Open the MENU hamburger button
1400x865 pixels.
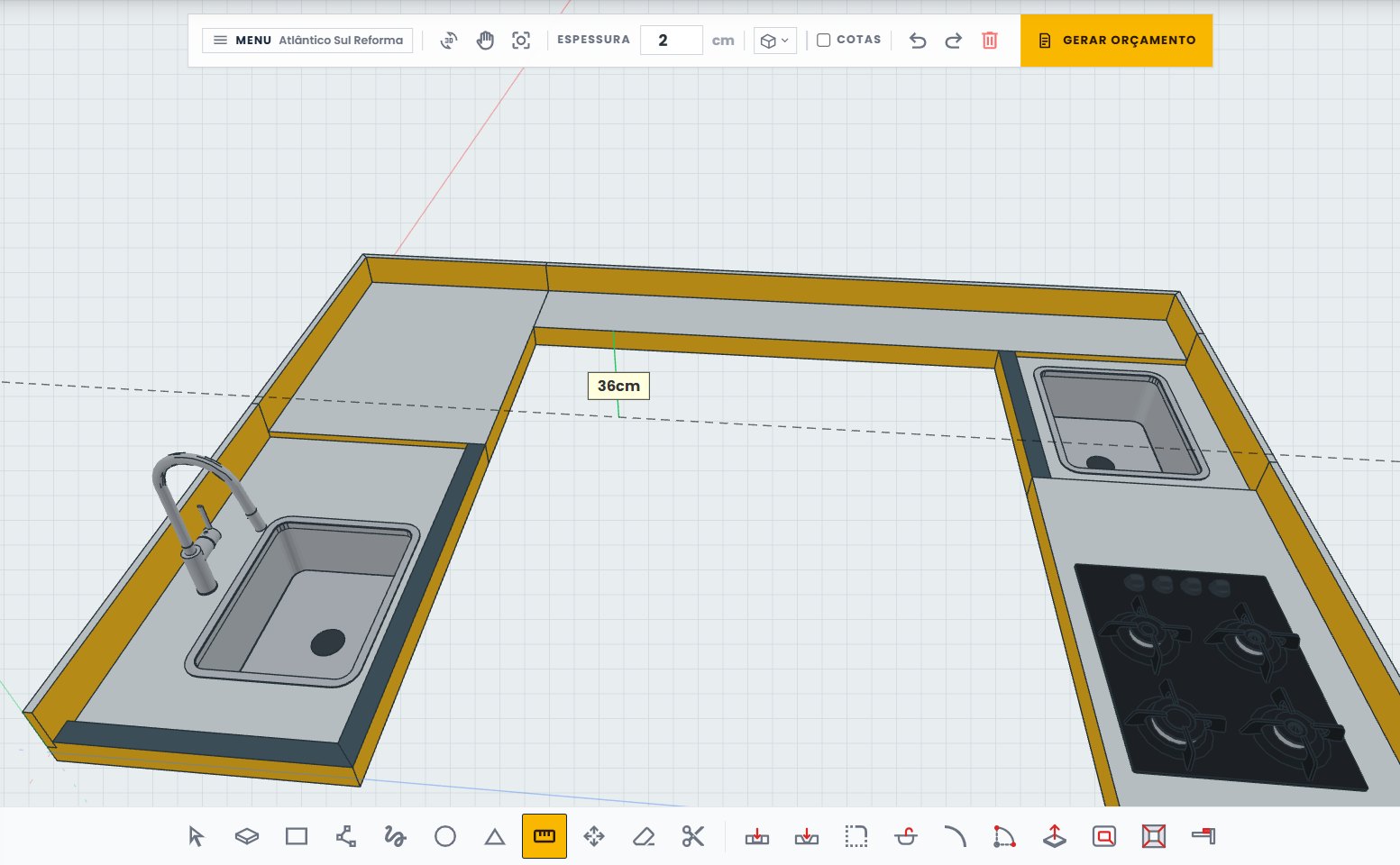pos(307,41)
